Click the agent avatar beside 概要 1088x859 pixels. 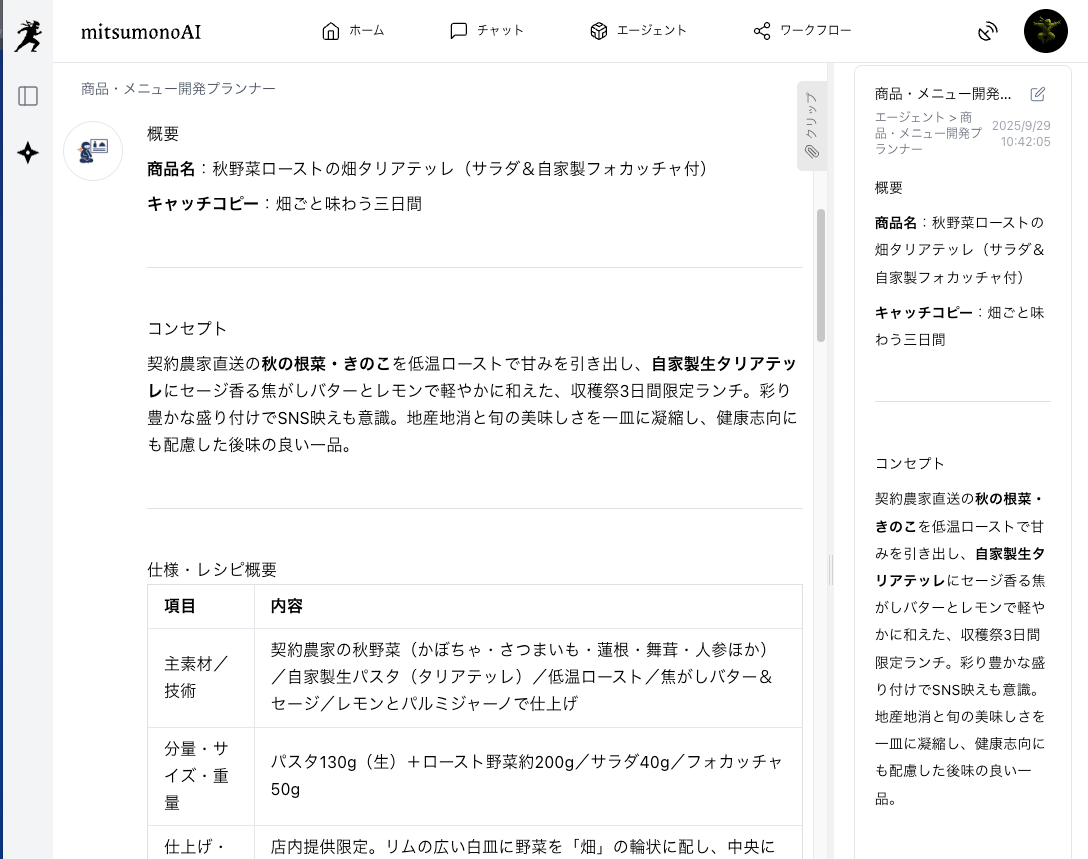[93, 151]
